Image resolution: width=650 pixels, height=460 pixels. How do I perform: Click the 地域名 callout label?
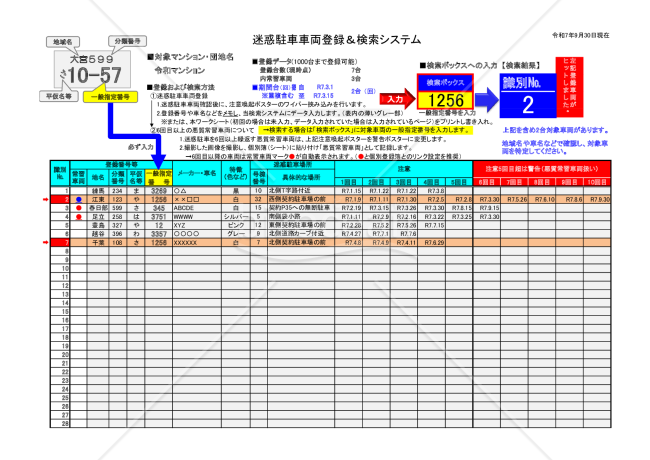coord(63,42)
